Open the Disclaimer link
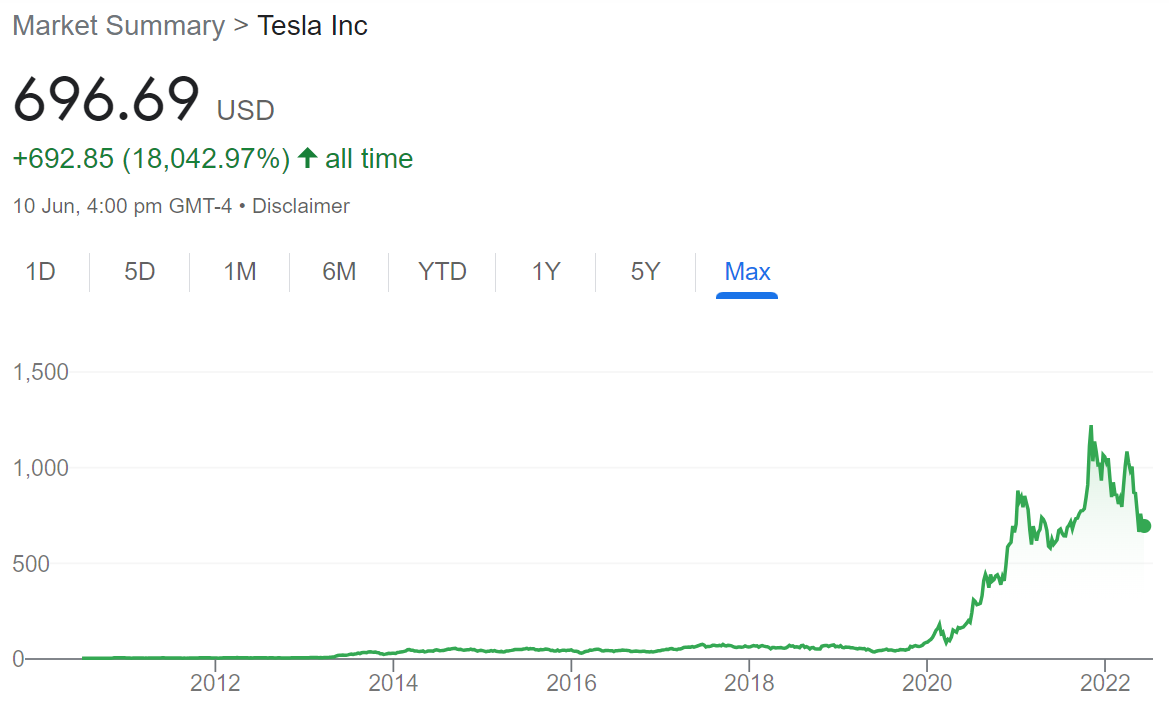 point(300,206)
